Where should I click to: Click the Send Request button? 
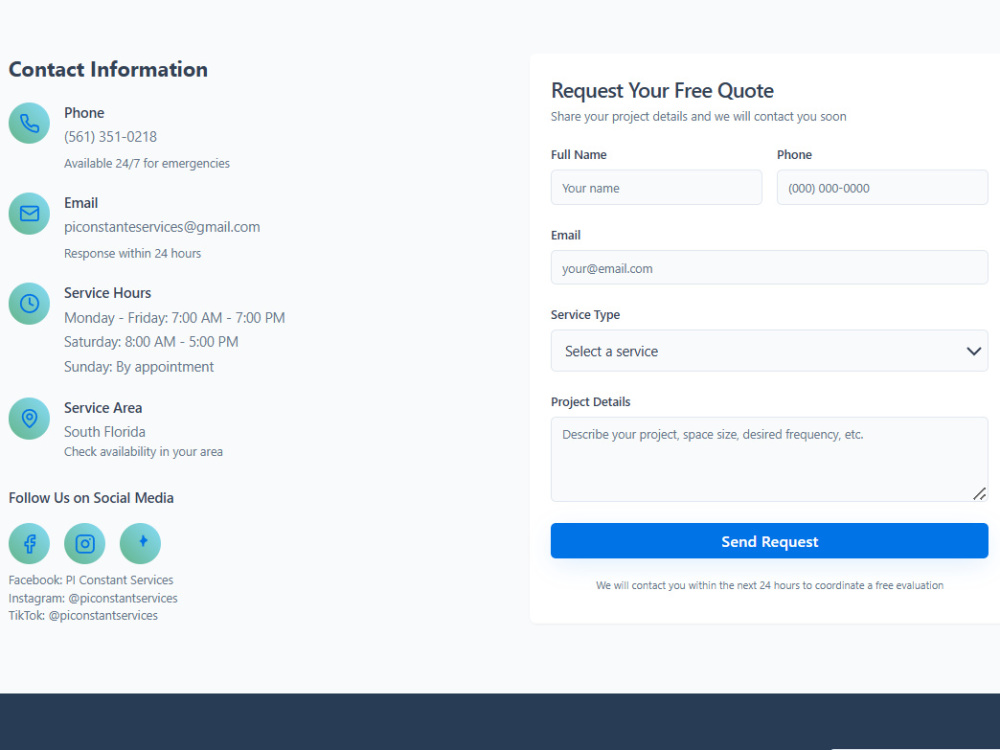click(769, 541)
